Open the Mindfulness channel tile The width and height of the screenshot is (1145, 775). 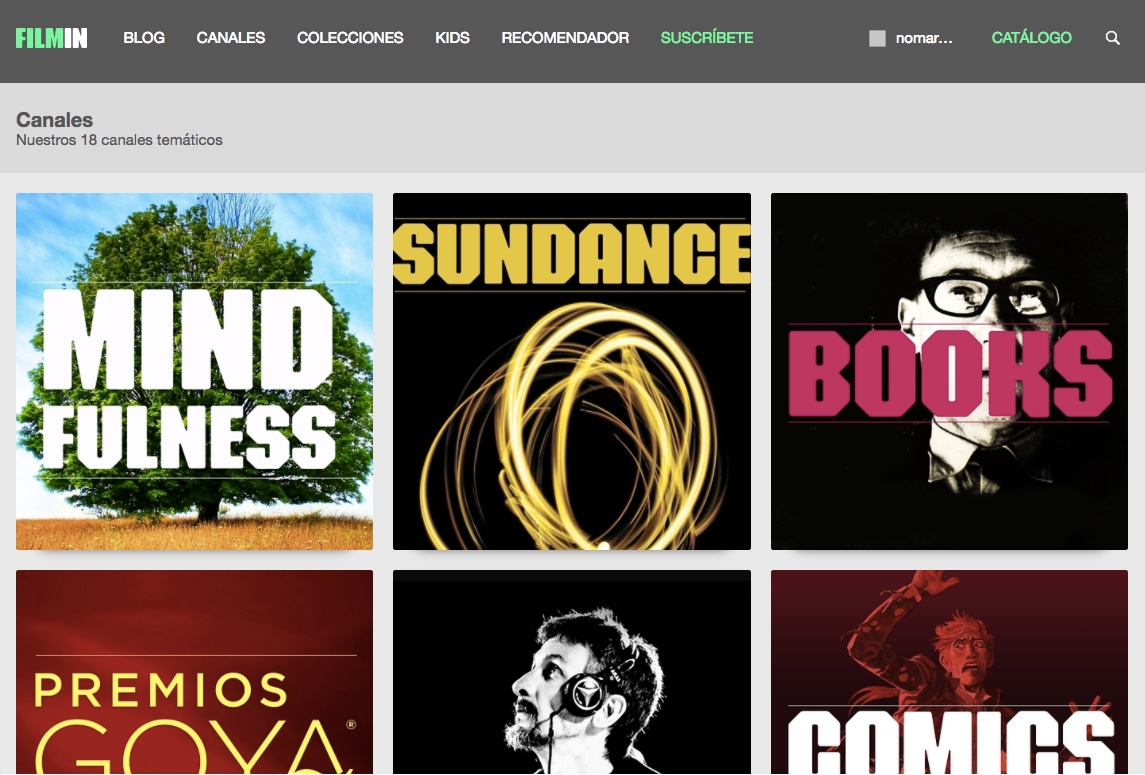pos(195,371)
